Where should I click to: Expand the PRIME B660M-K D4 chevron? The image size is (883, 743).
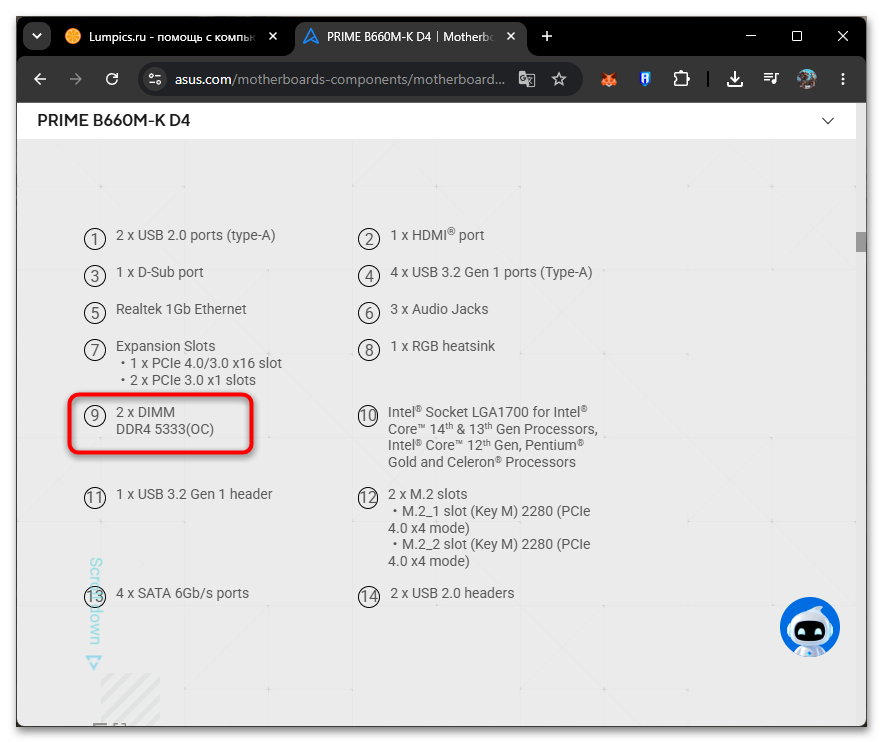[827, 121]
